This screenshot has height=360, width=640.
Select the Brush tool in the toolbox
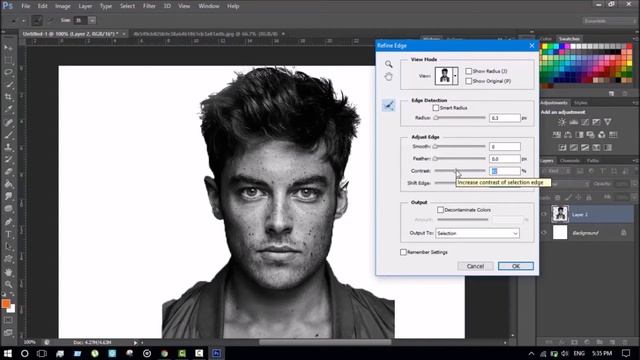(8, 135)
